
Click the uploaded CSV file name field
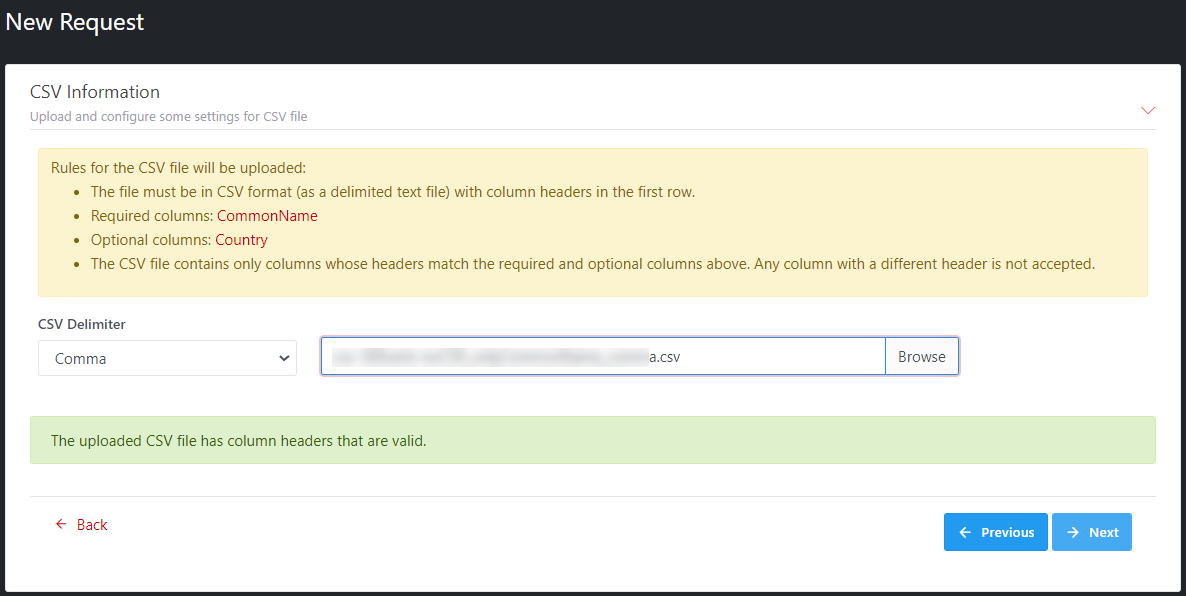click(602, 356)
